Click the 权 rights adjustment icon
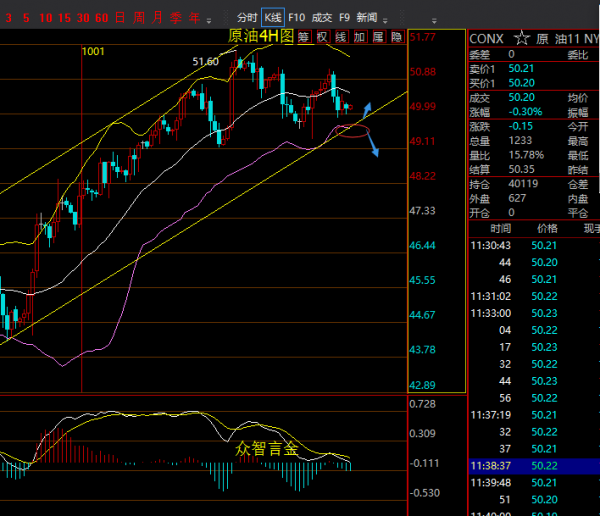Viewport: 600px width, 516px height. [x=322, y=37]
